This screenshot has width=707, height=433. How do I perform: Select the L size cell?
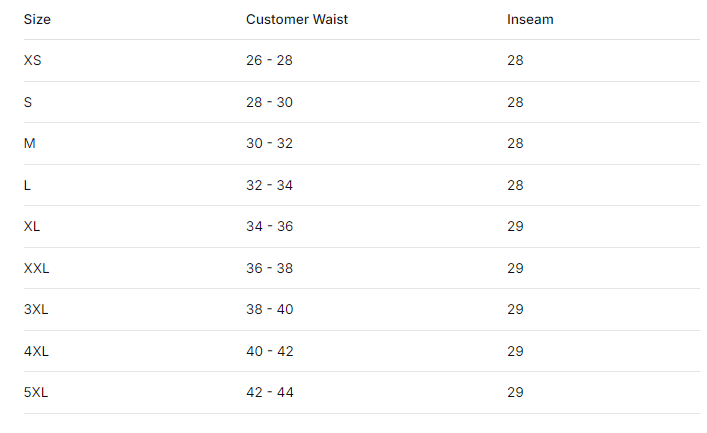click(x=28, y=185)
